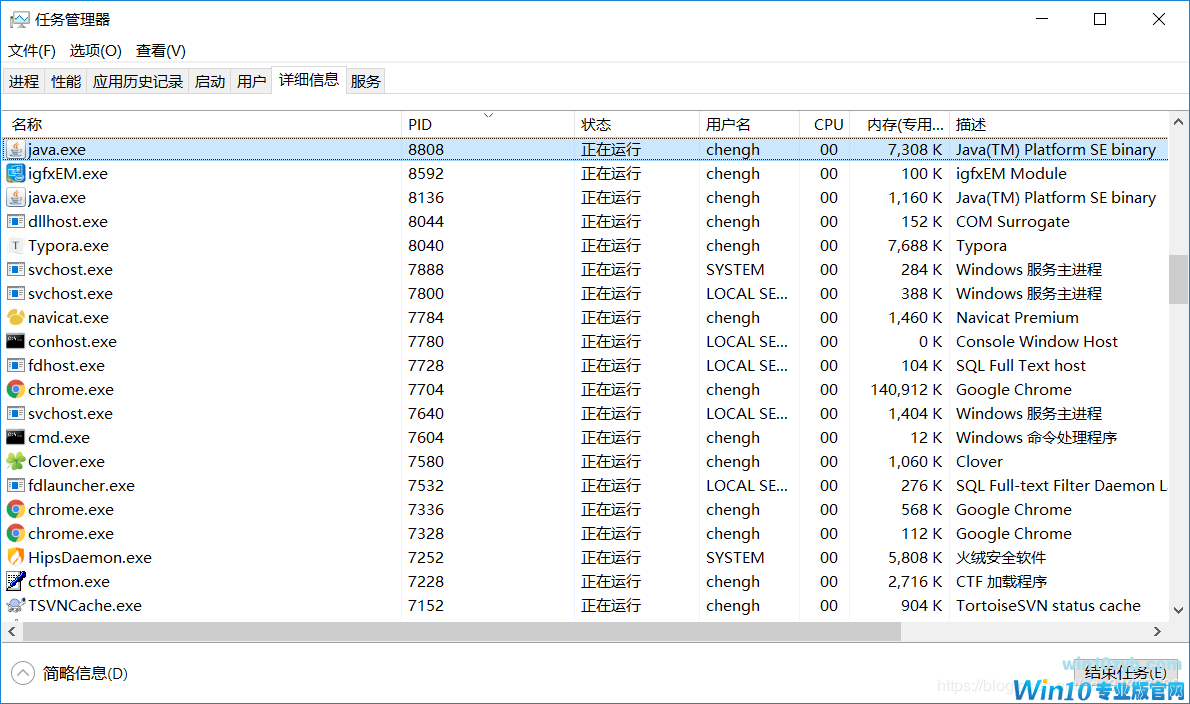Collapse to brief info with the chevron
The width and height of the screenshot is (1190, 704).
click(22, 673)
